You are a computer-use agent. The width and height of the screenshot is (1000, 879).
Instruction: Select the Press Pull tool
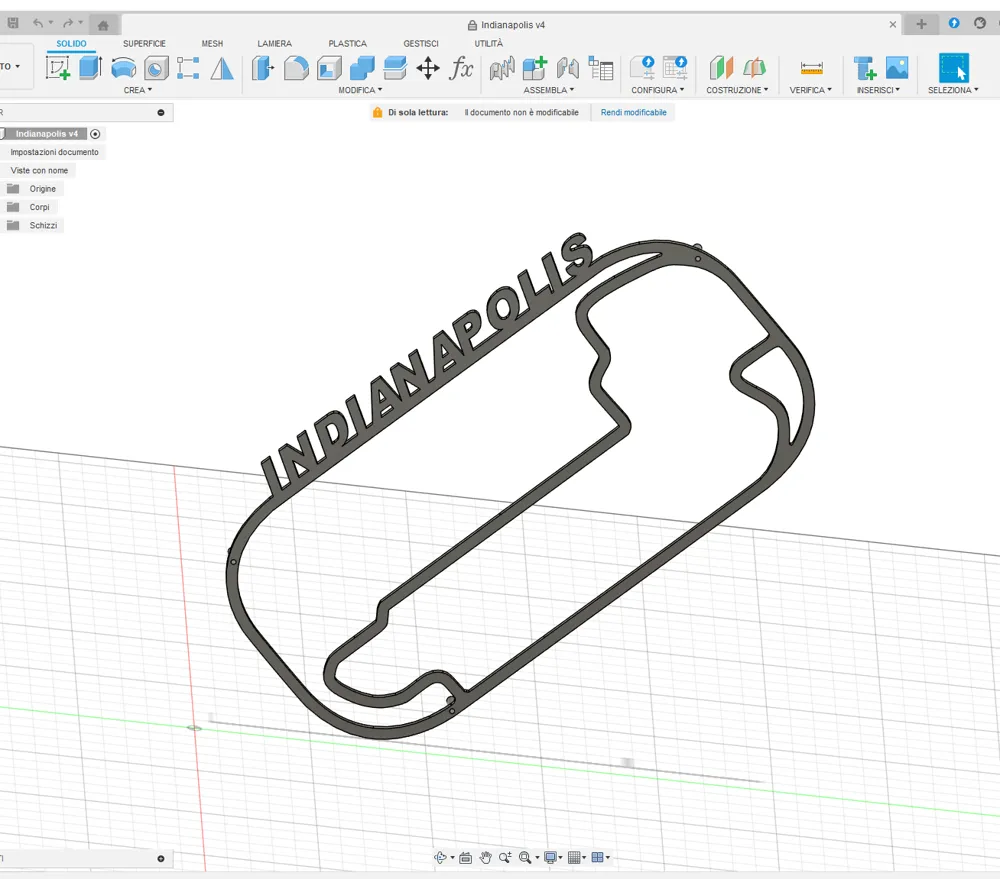pos(263,68)
